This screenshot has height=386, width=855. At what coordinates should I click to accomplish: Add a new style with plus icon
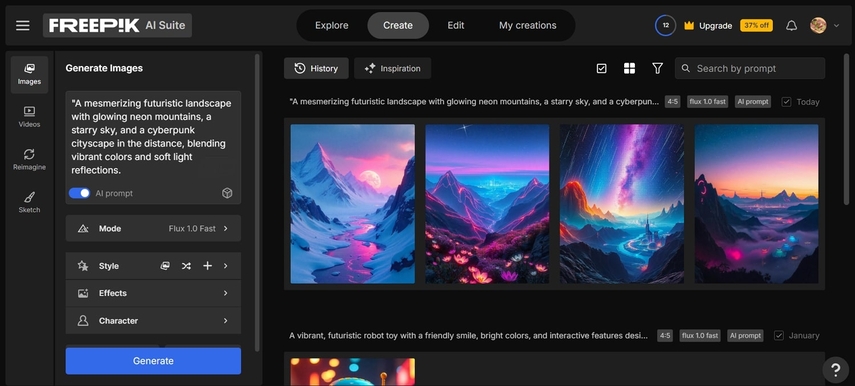click(x=208, y=266)
